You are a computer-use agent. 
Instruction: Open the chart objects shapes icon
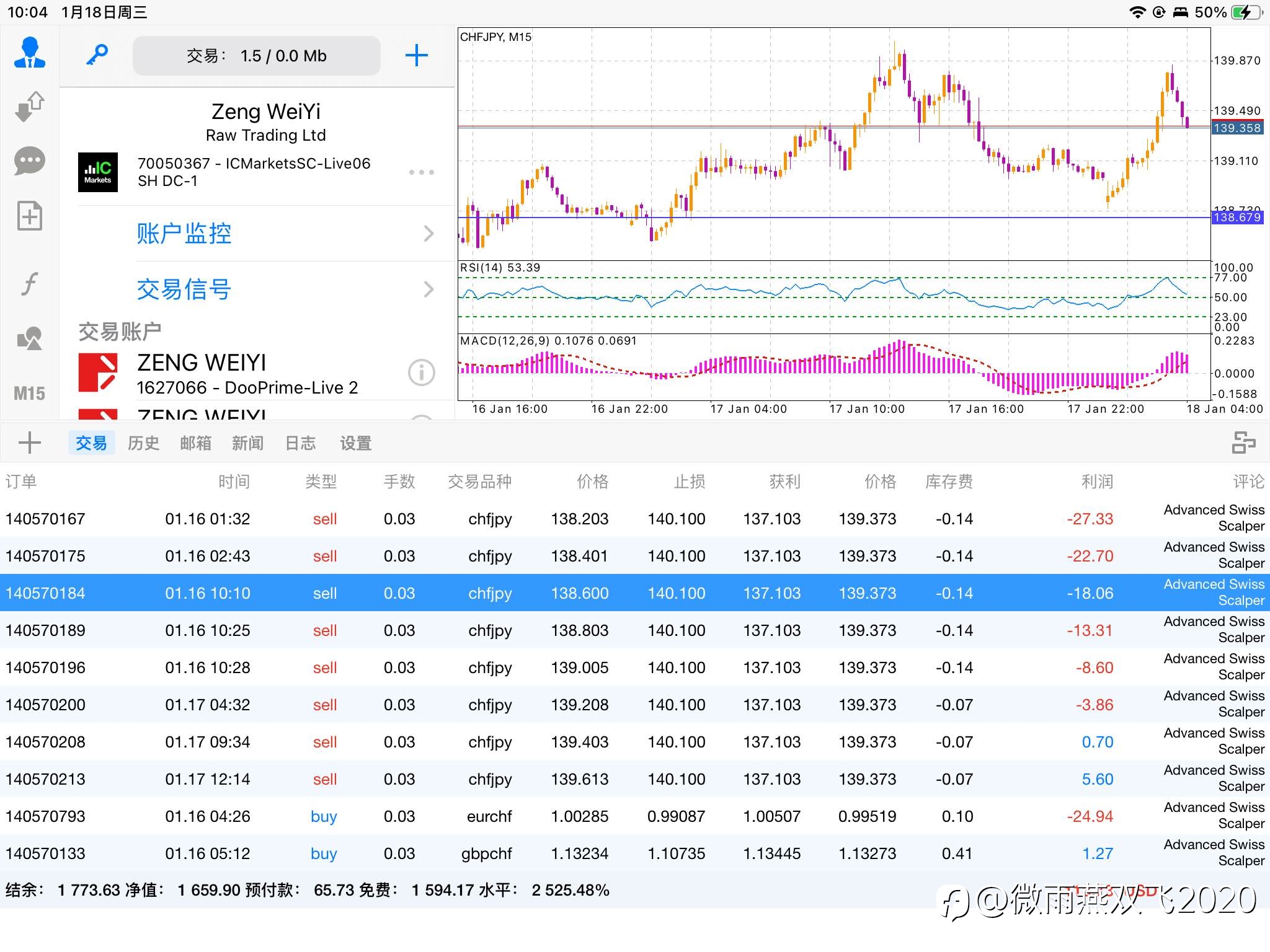click(x=29, y=338)
